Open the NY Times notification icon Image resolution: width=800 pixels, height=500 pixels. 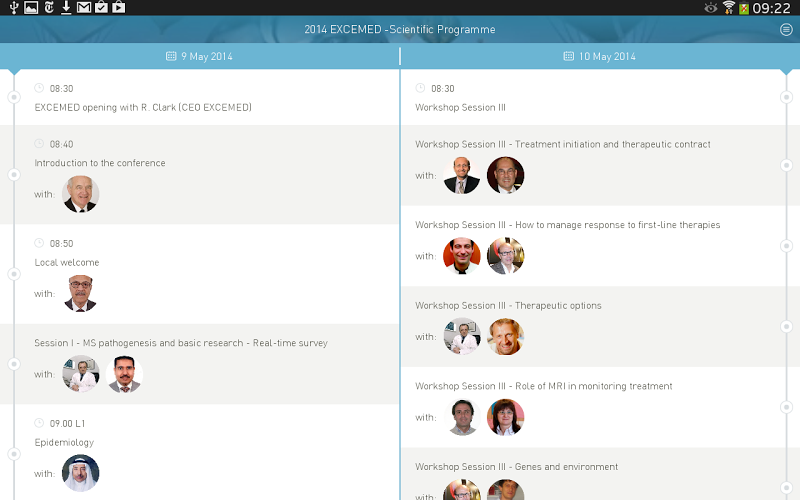[x=49, y=7]
